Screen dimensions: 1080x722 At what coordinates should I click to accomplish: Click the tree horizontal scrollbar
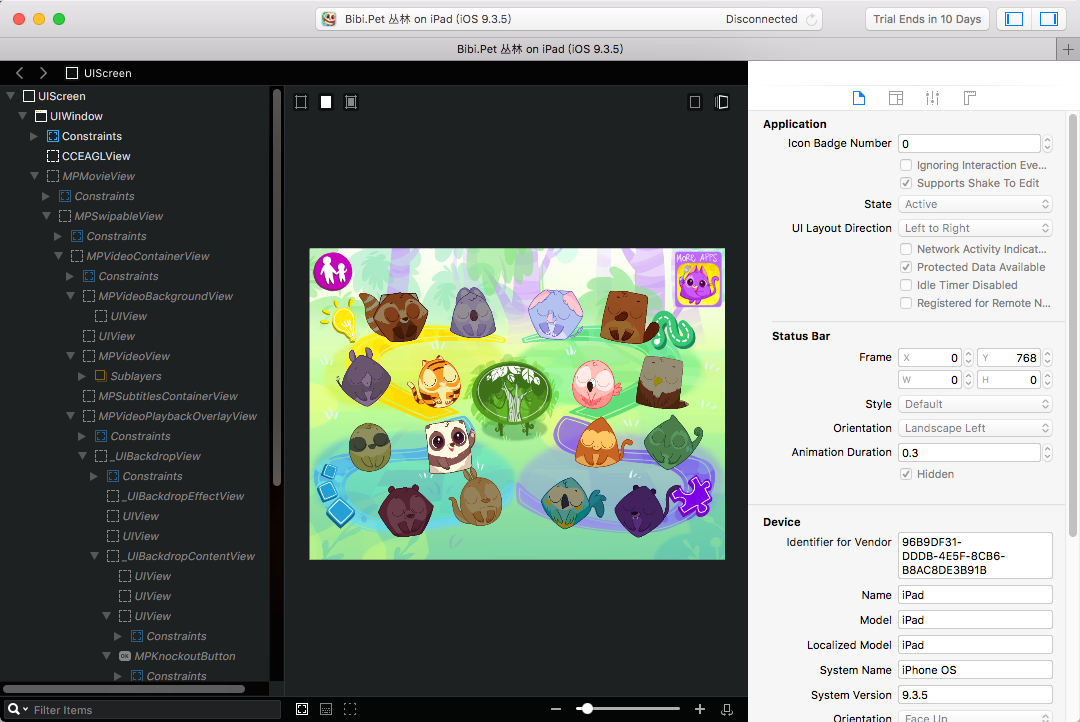[x=124, y=689]
